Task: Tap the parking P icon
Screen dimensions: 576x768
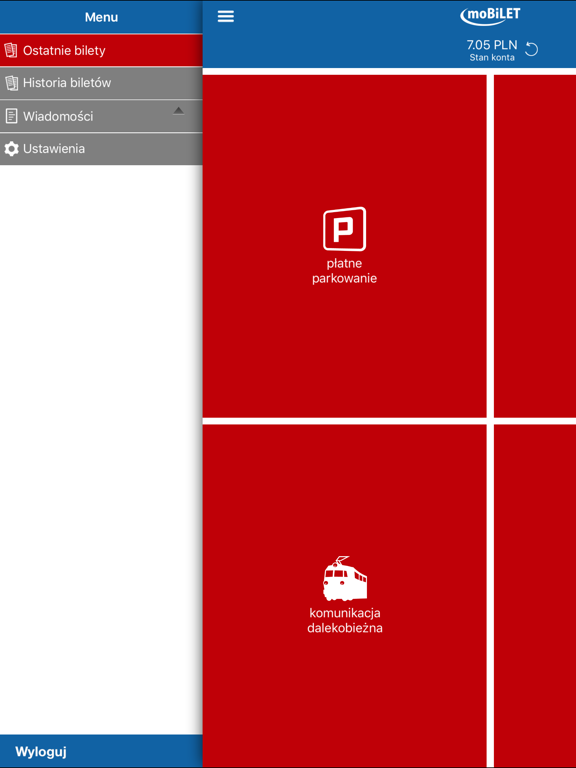Action: (344, 229)
